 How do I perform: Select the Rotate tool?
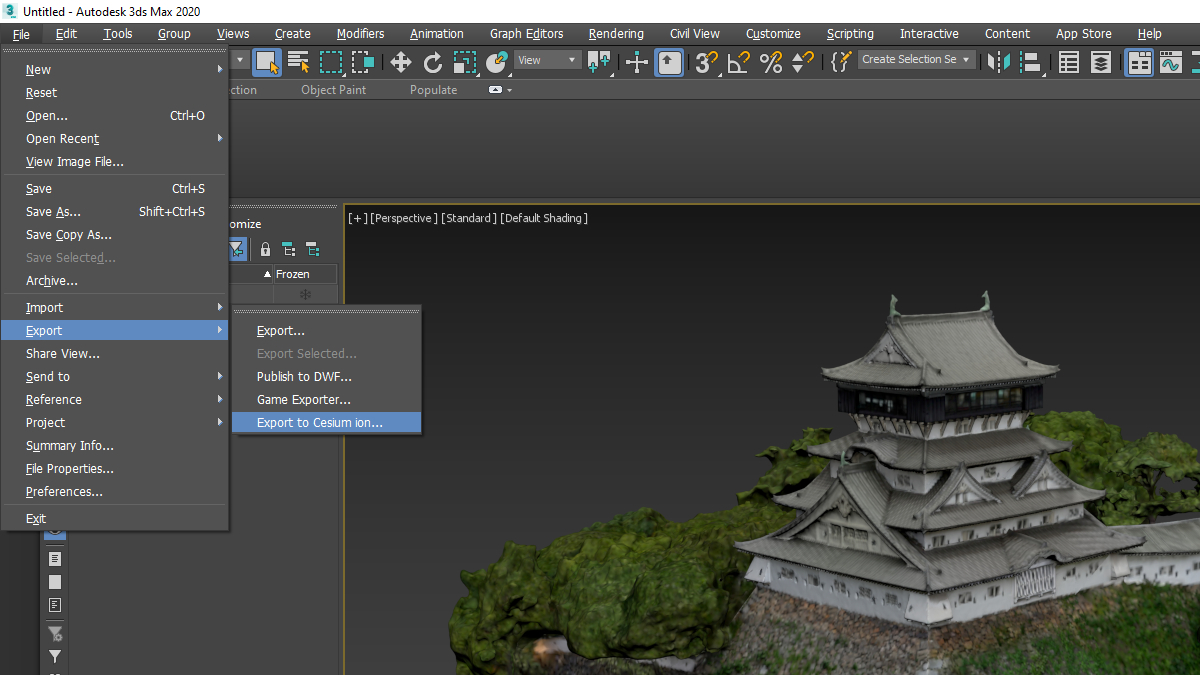pyautogui.click(x=433, y=63)
